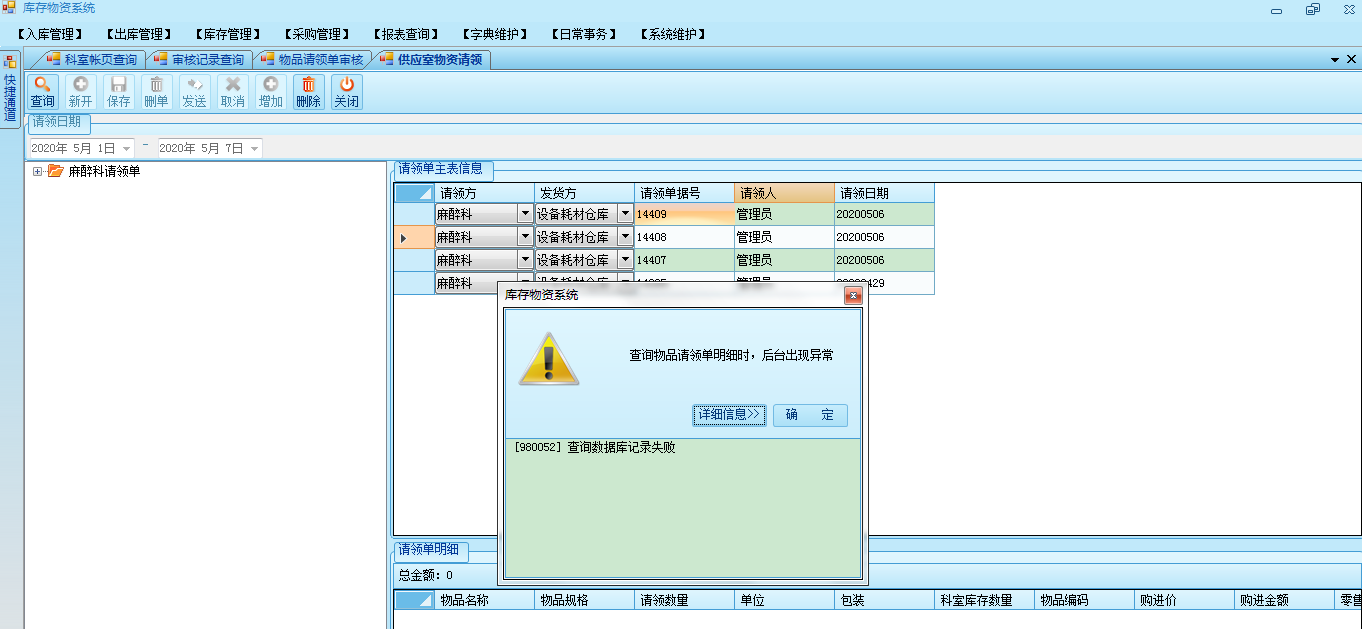
Task: Click the 物品规格 detail column header
Action: (584, 600)
